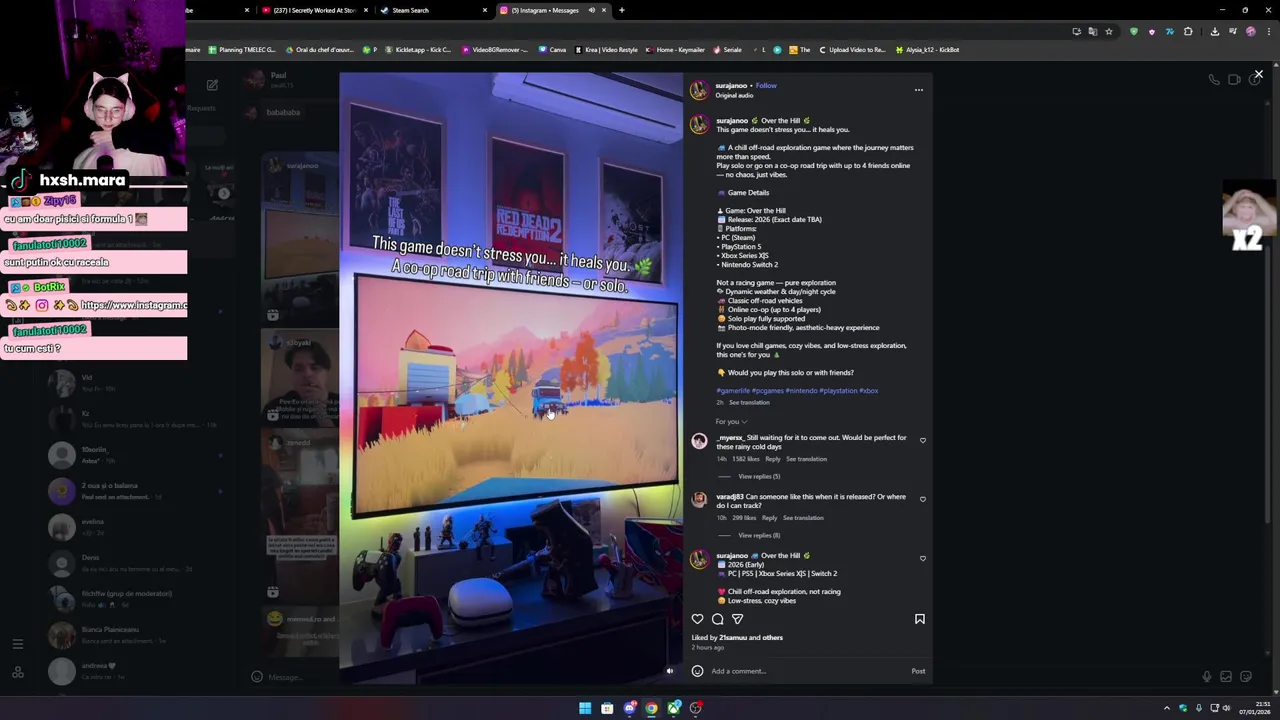The width and height of the screenshot is (1280, 720).
Task: Click the Message input in chat
Action: (730, 677)
